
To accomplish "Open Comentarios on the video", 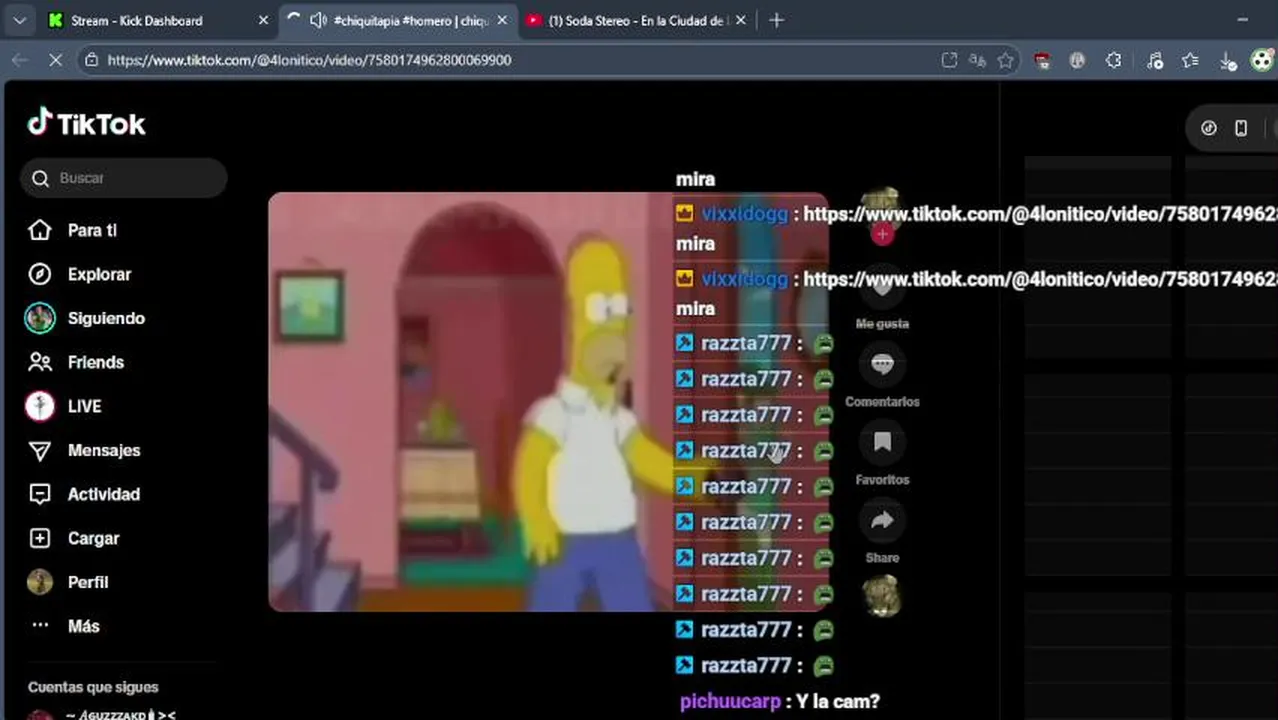I will (x=882, y=364).
